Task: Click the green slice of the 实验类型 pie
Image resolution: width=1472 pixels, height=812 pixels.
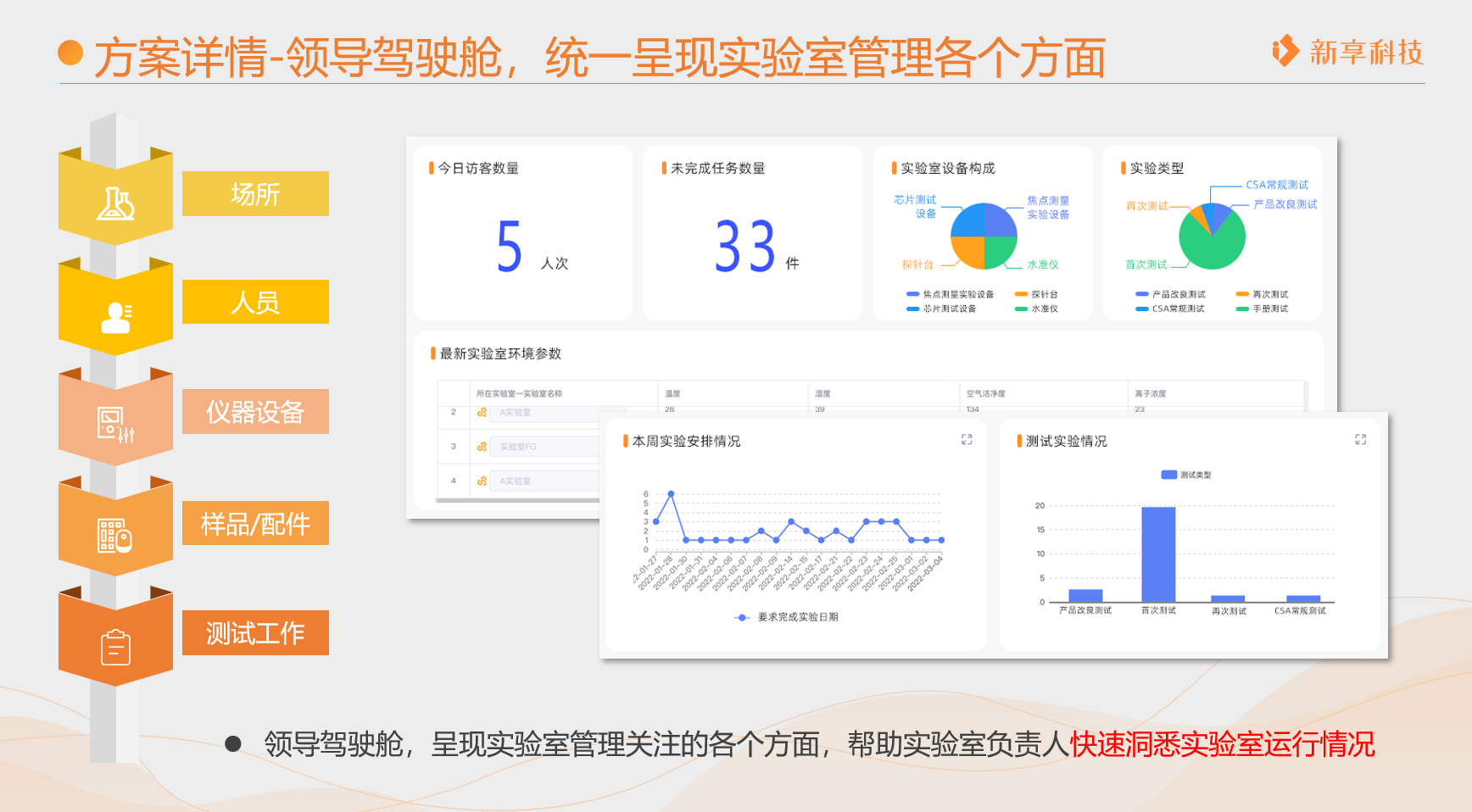Action: click(1214, 247)
